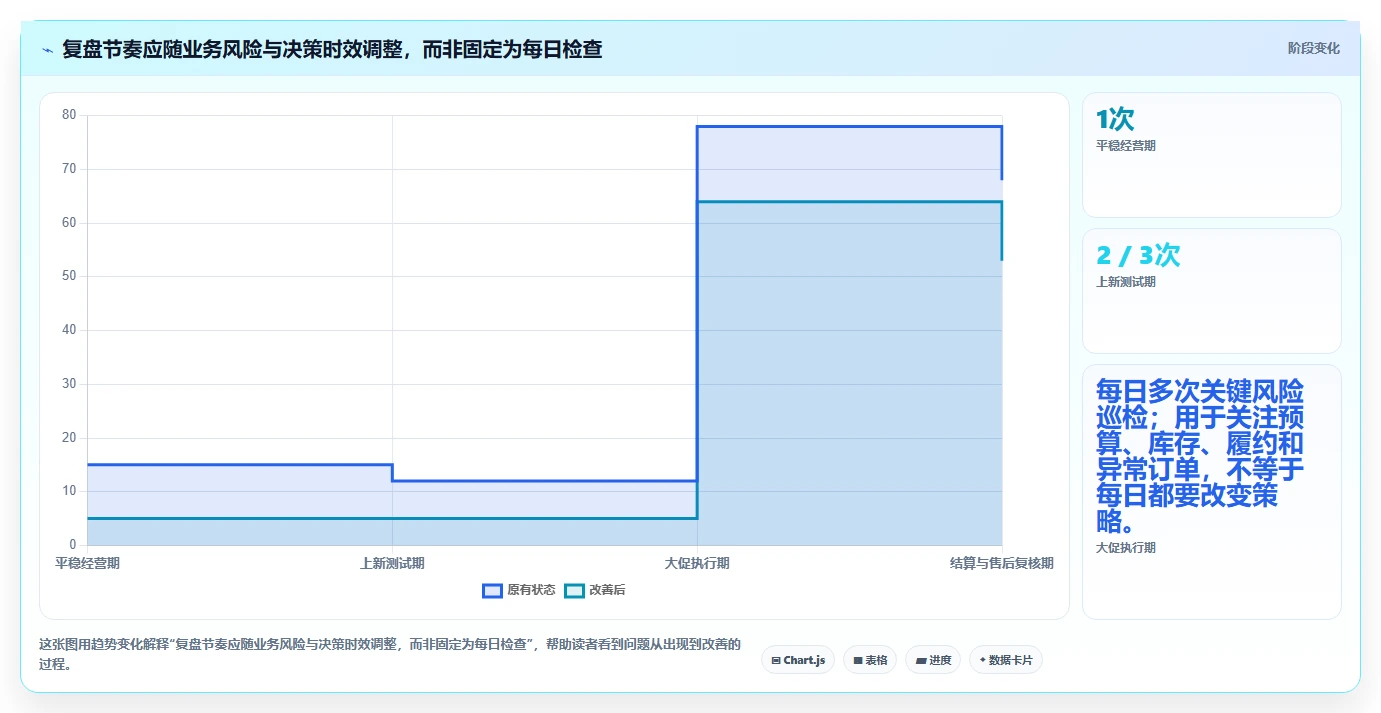Select the 1次 平稳经营期 card

[1211, 155]
